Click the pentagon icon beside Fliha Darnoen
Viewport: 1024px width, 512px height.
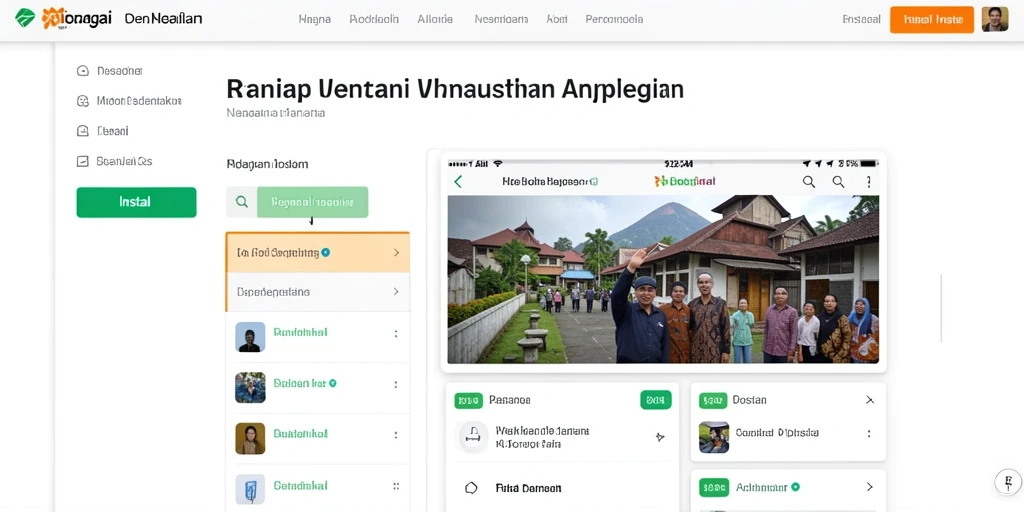(471, 488)
